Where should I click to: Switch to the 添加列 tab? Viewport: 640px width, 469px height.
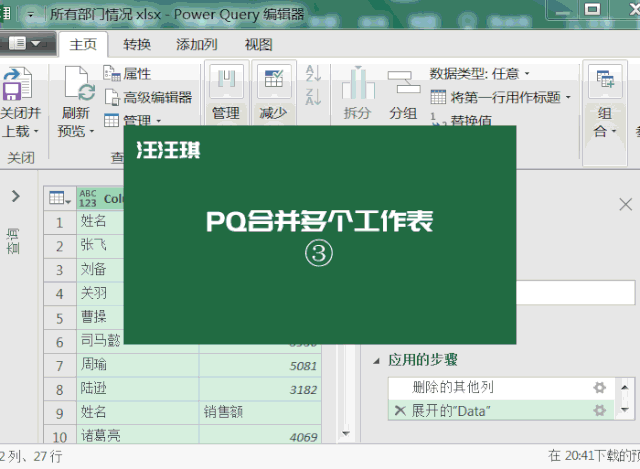(x=197, y=44)
